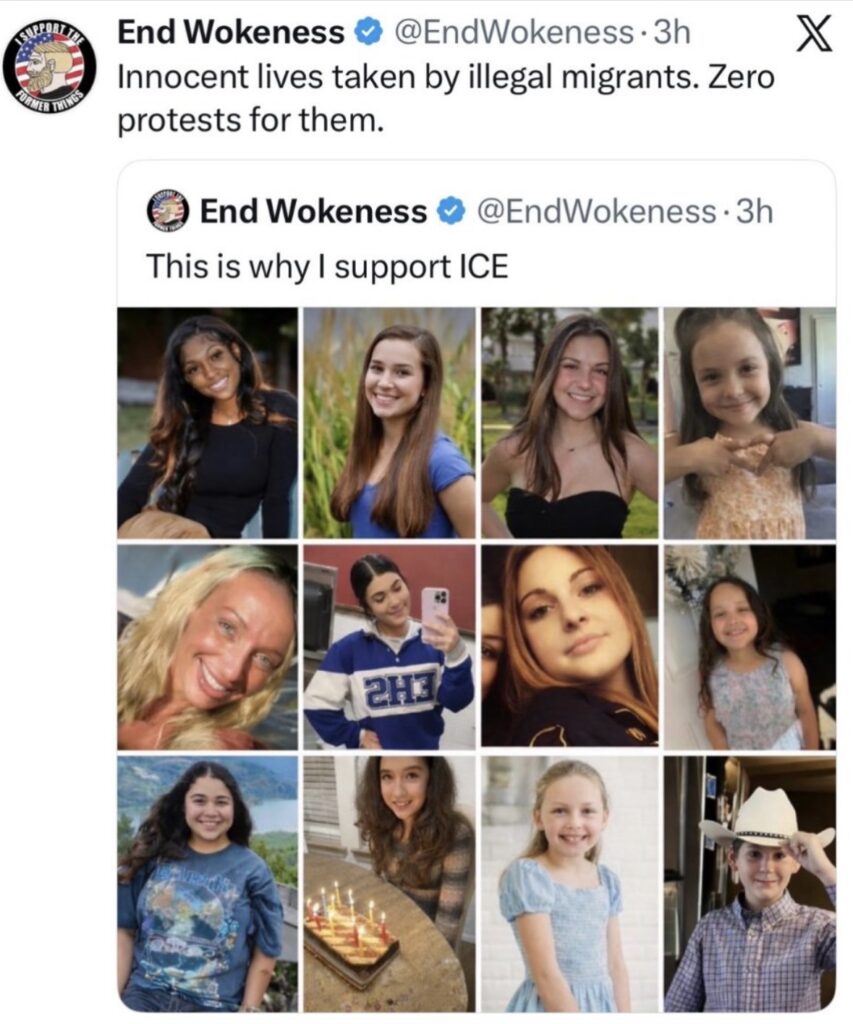Image resolution: width=853 pixels, height=1024 pixels.
Task: Open the End Wokeness name on main post
Action: (230, 32)
